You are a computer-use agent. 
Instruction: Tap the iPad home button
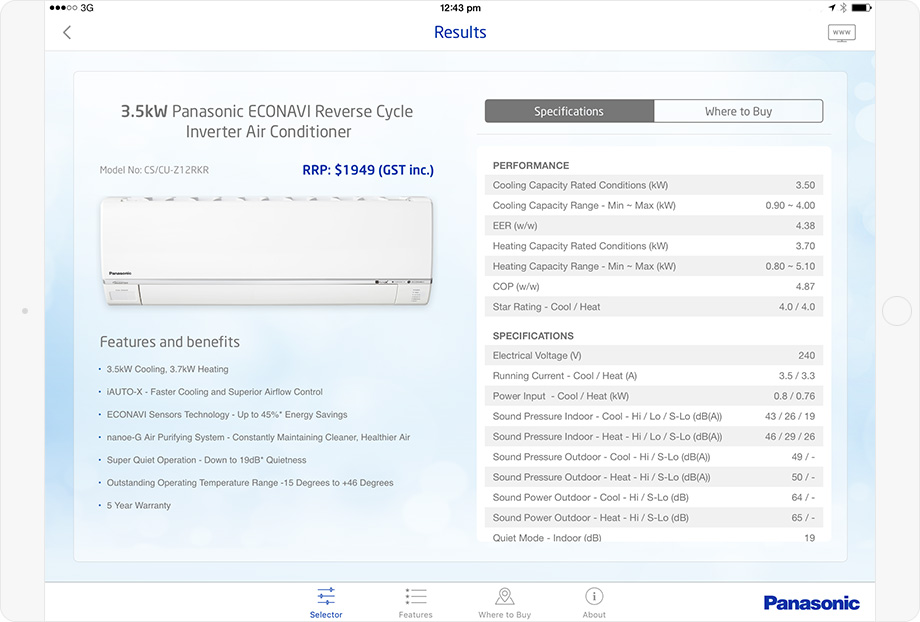pos(897,310)
